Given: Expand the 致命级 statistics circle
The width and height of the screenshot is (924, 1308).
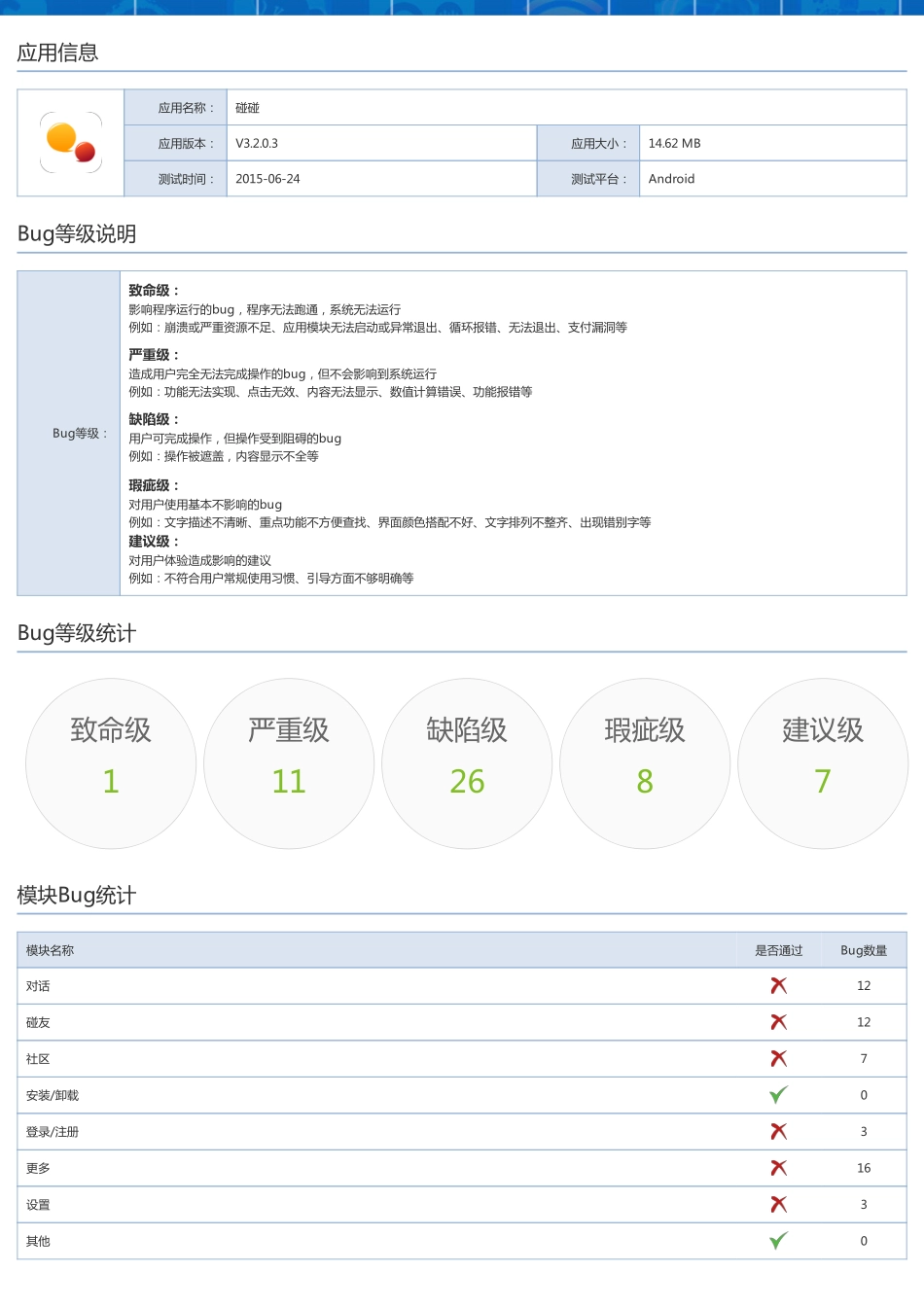Looking at the screenshot, I should coord(111,763).
